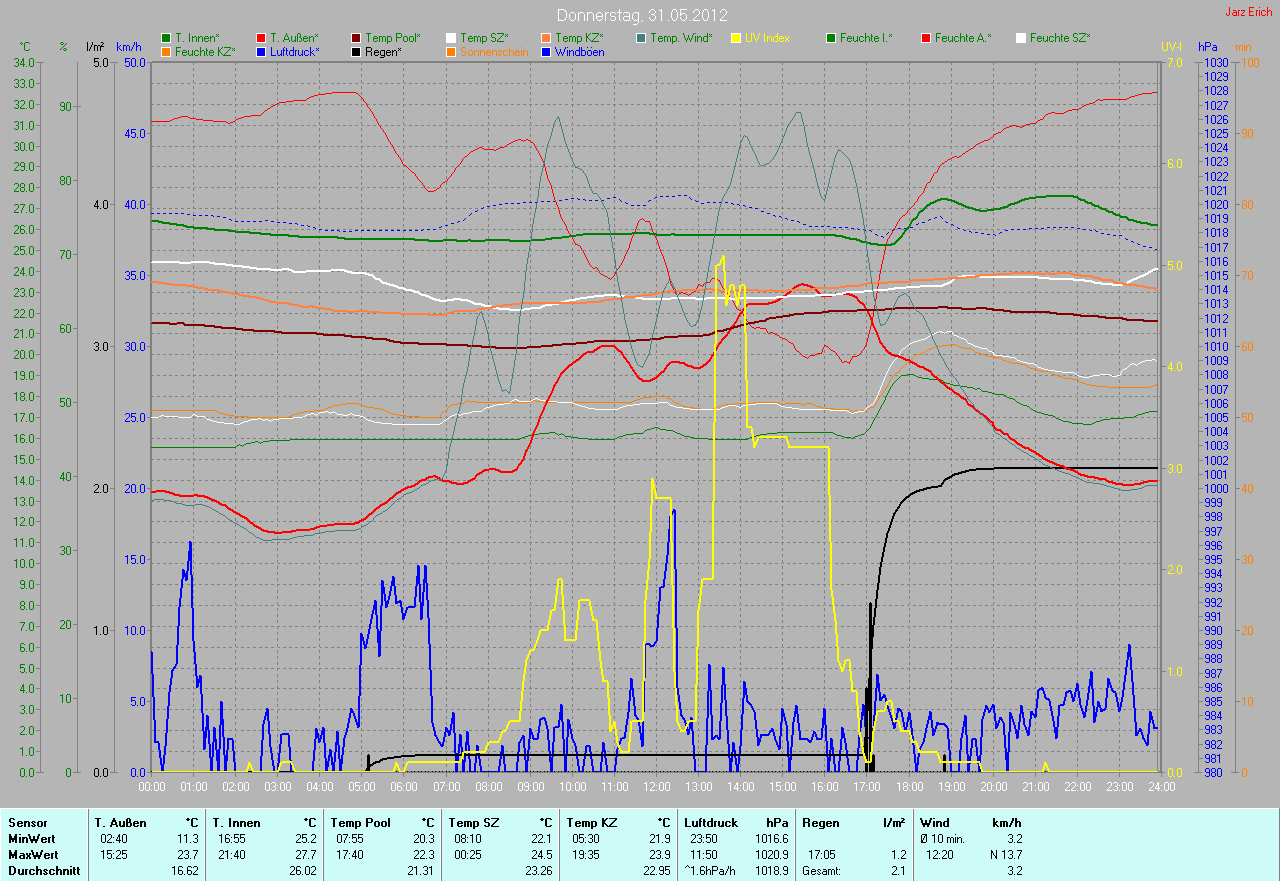Click the 12:00 marker on time axis

pyautogui.click(x=657, y=787)
